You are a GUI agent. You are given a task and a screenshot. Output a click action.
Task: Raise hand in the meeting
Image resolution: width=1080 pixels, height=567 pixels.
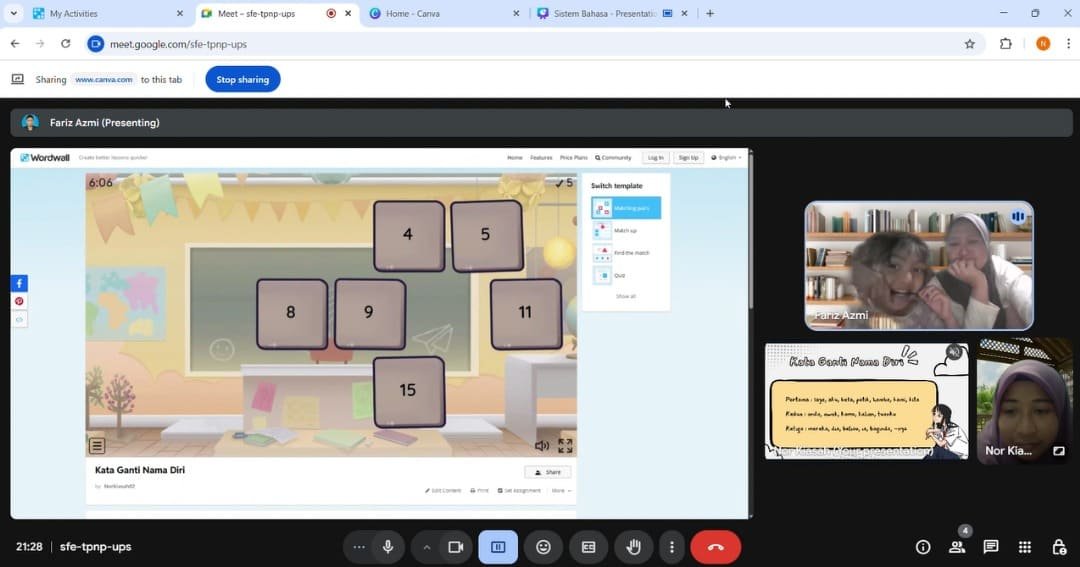[633, 547]
